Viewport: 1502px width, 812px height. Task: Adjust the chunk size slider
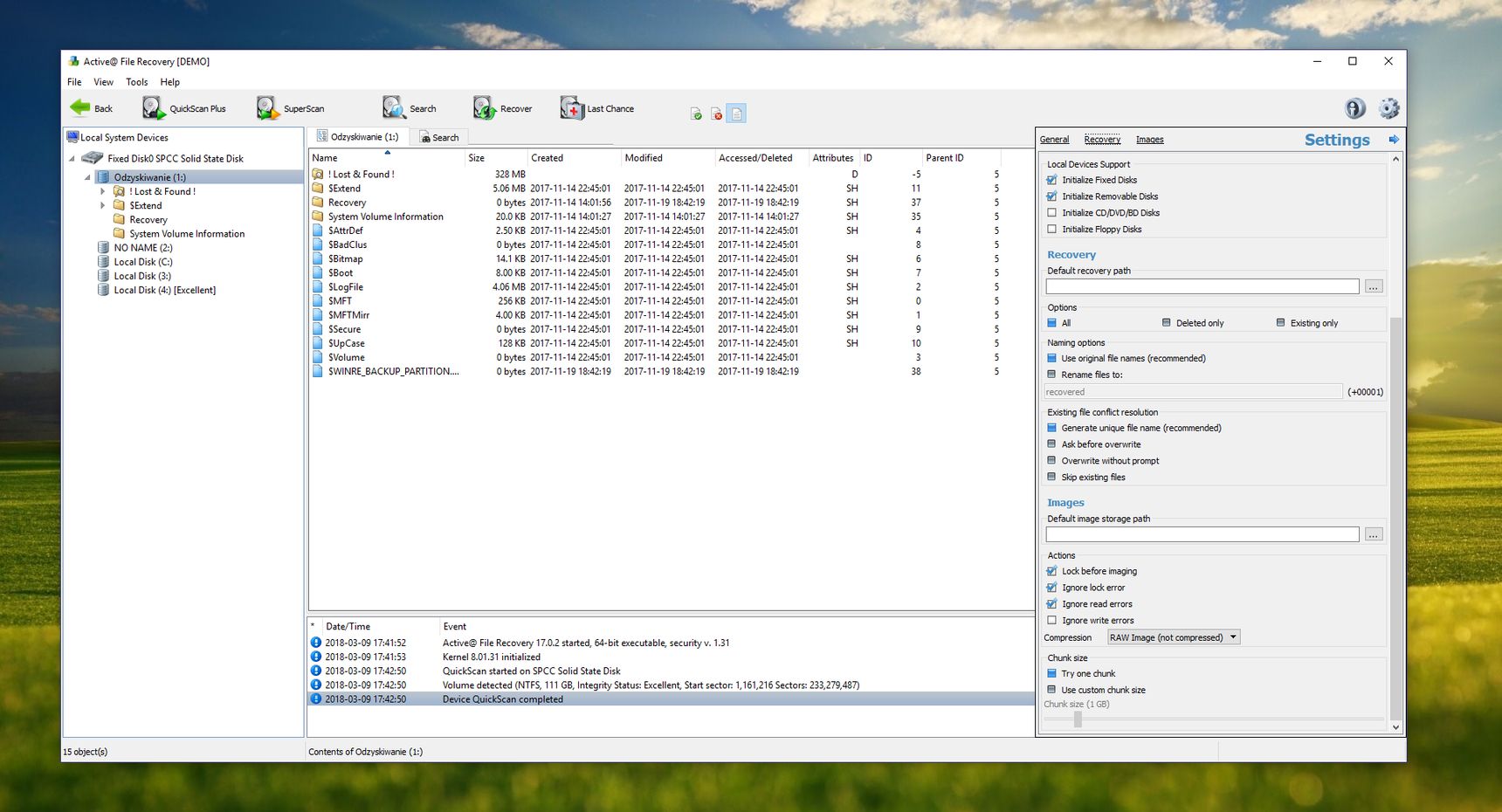pos(1078,719)
